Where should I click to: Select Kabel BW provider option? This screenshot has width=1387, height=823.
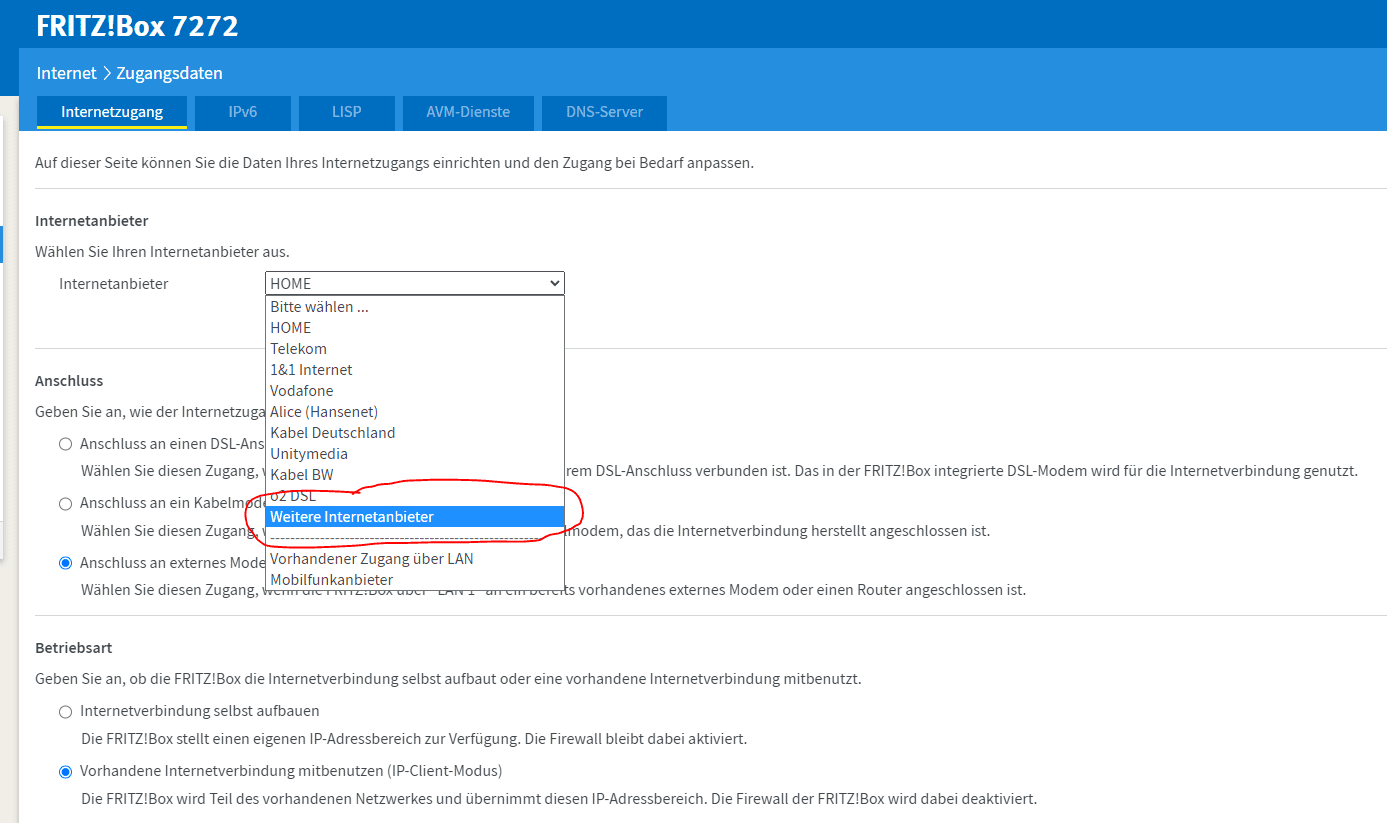point(415,475)
